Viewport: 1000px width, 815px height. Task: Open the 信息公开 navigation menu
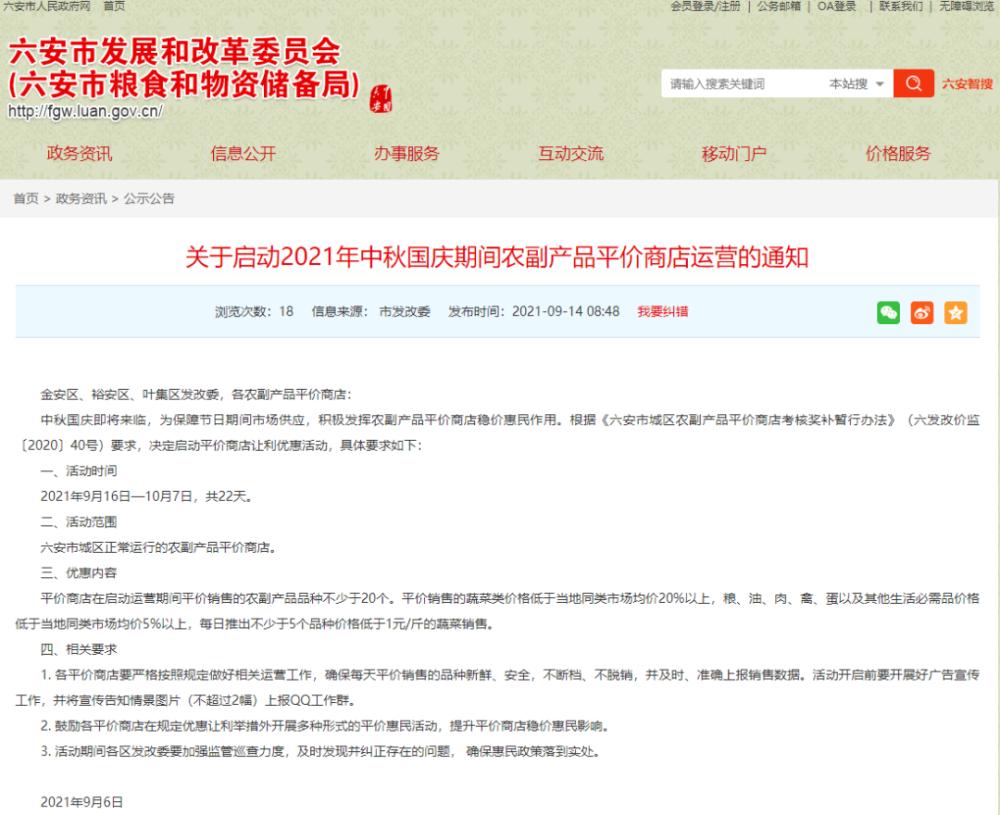243,153
